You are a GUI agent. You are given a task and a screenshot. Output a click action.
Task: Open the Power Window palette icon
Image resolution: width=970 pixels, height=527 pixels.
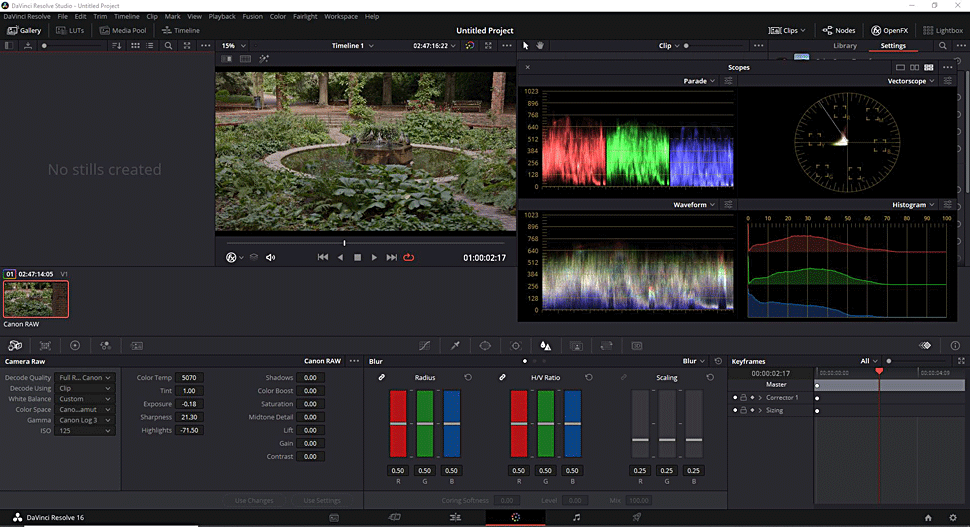(485, 346)
